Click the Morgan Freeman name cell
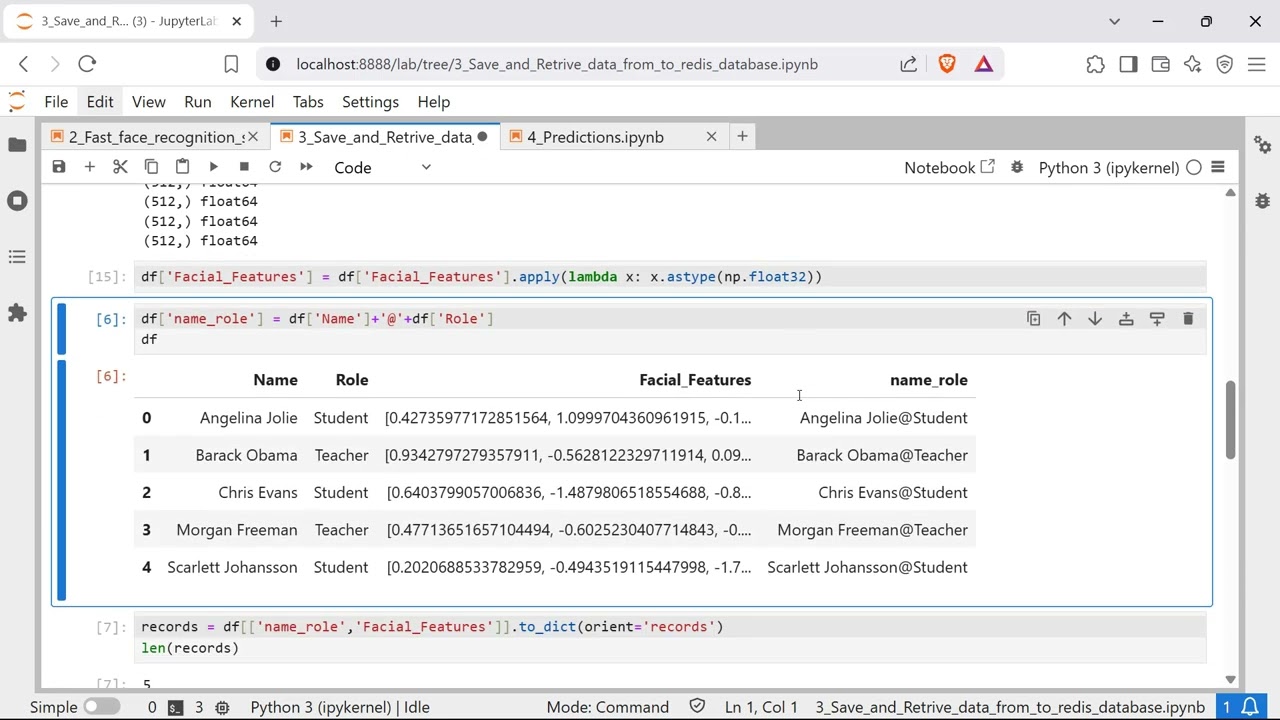Viewport: 1280px width, 720px height. click(x=237, y=530)
